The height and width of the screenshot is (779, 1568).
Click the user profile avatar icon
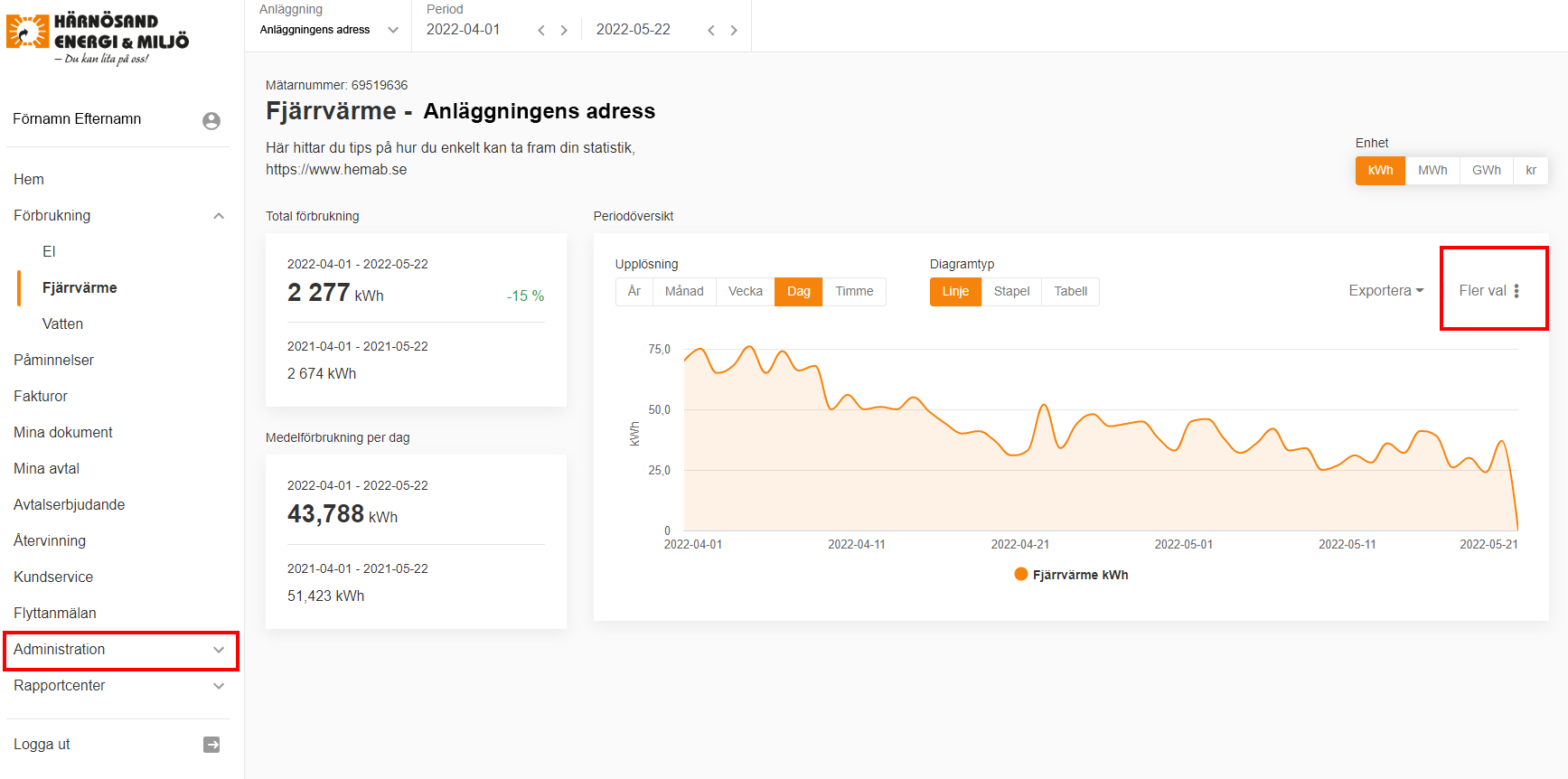pyautogui.click(x=211, y=121)
